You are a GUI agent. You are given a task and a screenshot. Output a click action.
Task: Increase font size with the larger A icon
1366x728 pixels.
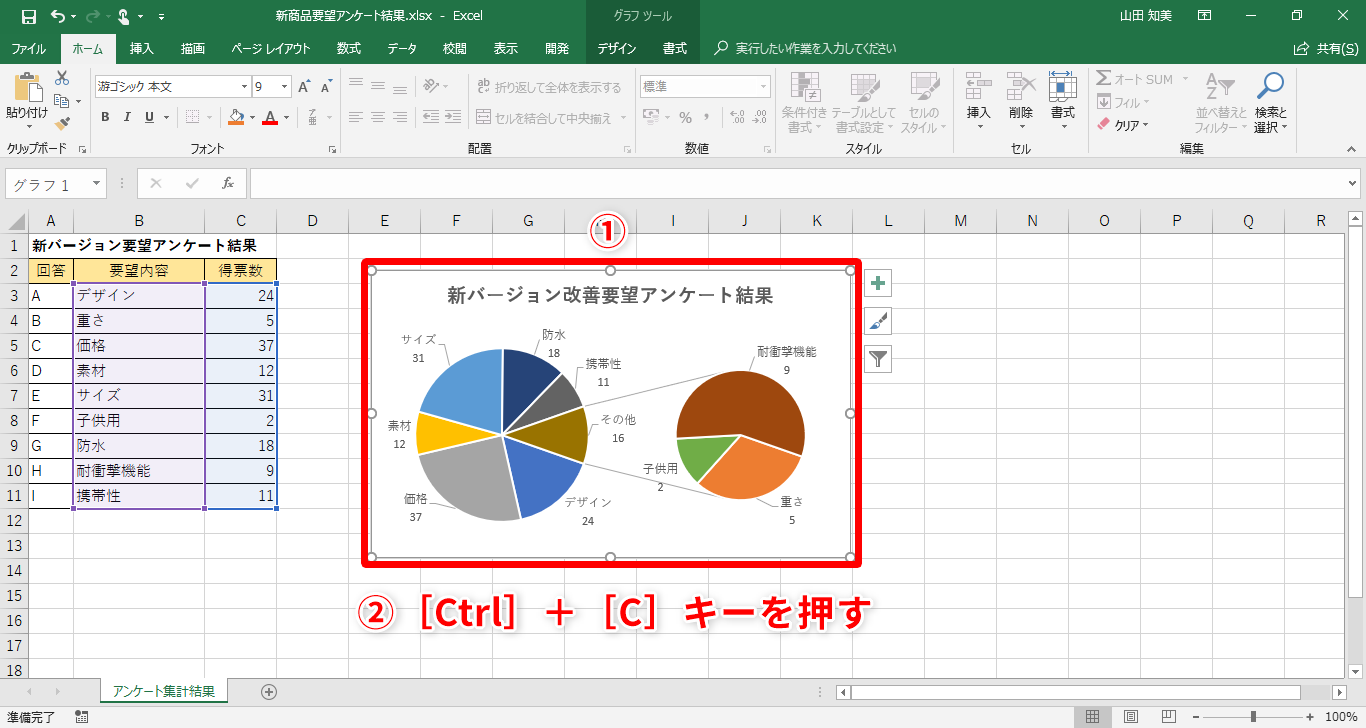tap(304, 87)
